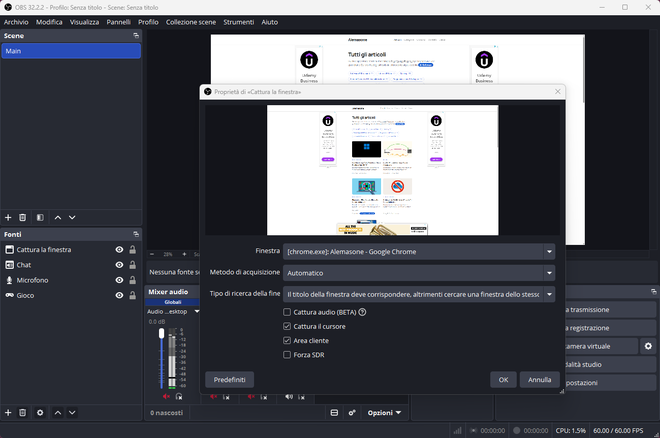The image size is (660, 438).
Task: Click the help question mark beside Cattura audio (BETA)
Action: point(362,312)
